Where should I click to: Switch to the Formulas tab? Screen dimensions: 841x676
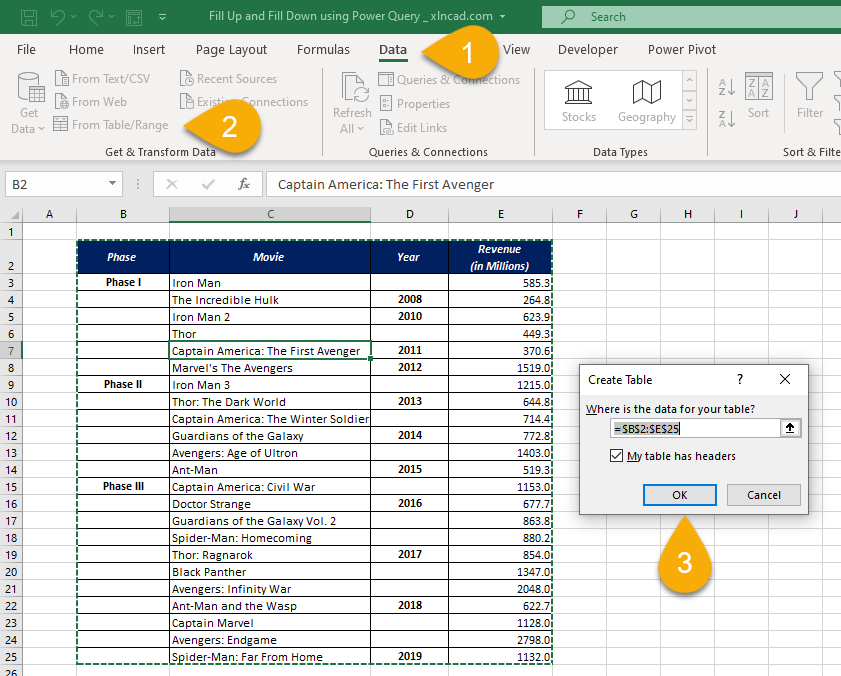pyautogui.click(x=323, y=49)
